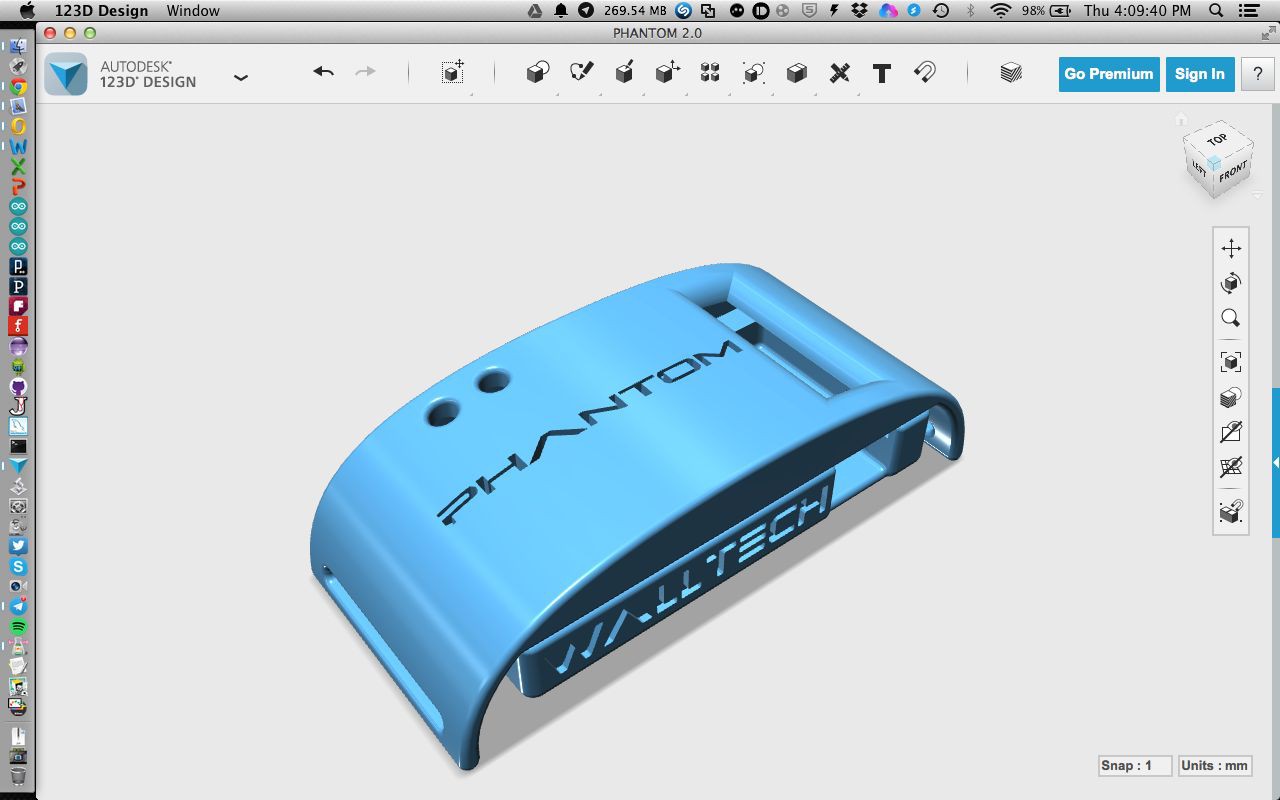Select the Orbit tool

[x=1231, y=284]
